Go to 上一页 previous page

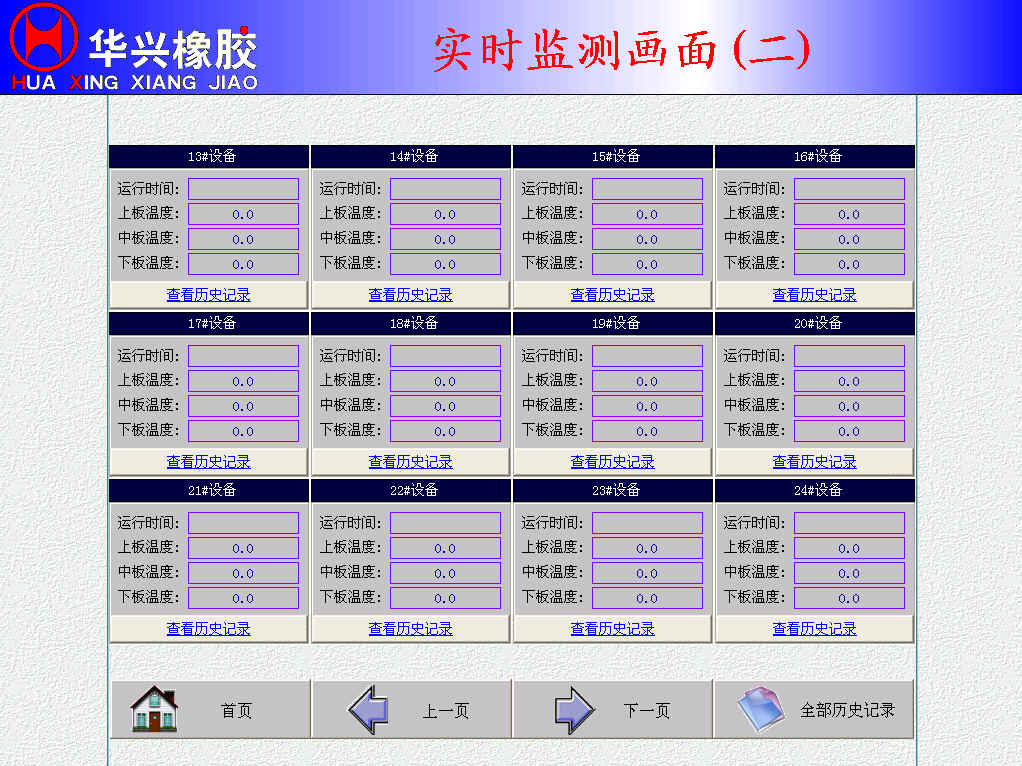click(412, 709)
